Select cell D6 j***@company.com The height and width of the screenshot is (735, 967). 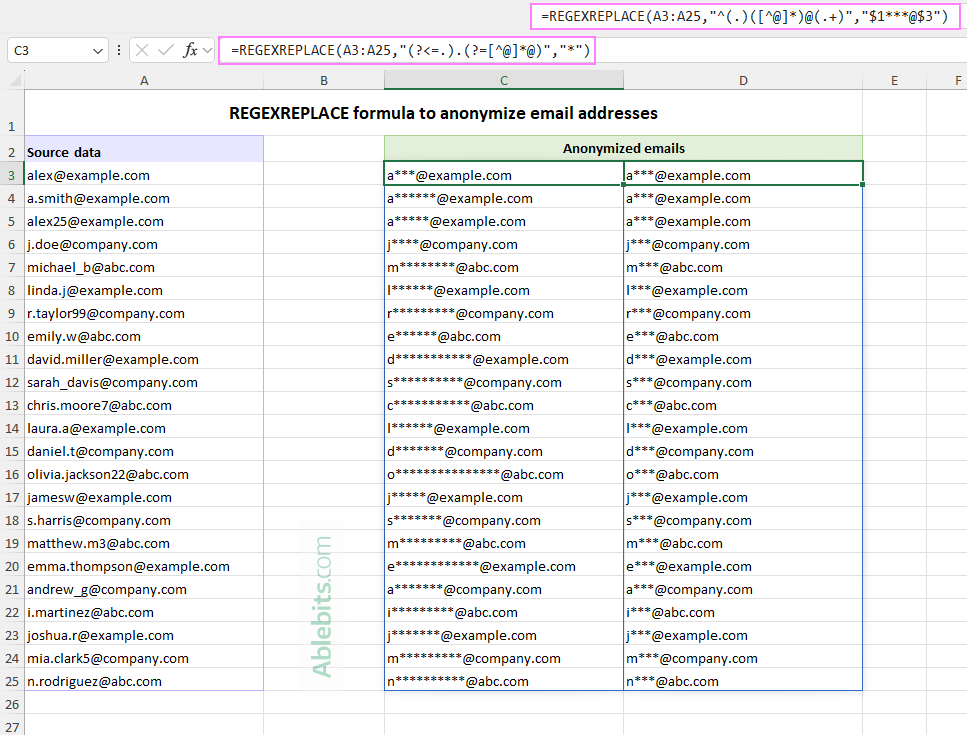click(x=743, y=244)
